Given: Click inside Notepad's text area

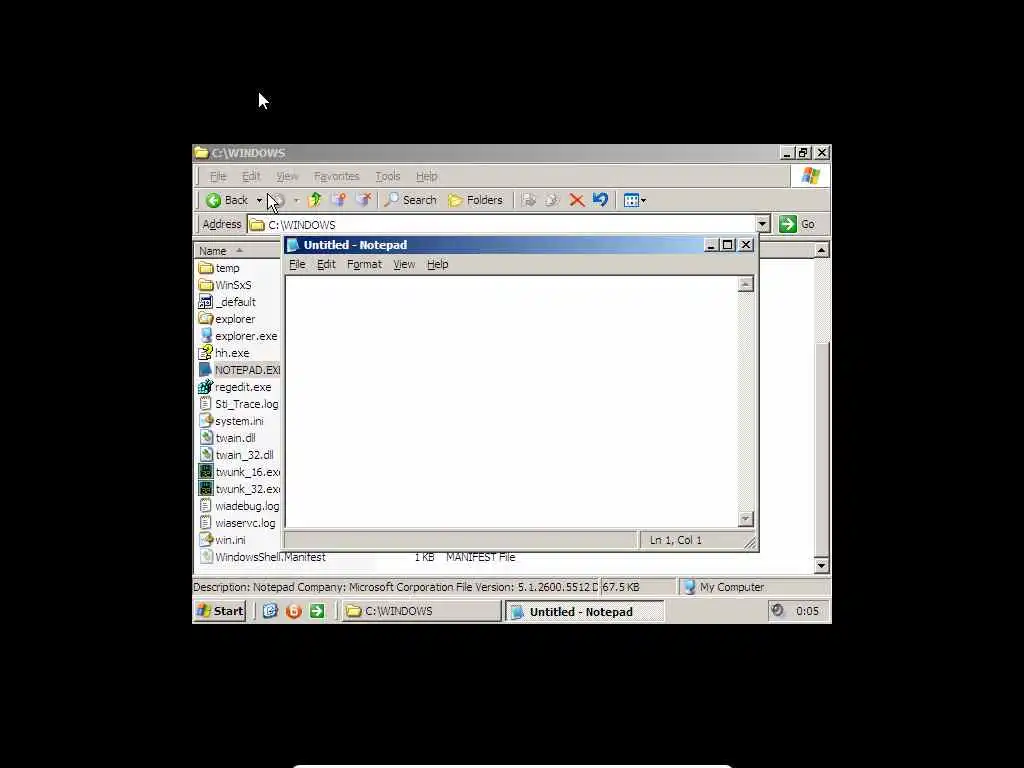Looking at the screenshot, I should point(511,401).
